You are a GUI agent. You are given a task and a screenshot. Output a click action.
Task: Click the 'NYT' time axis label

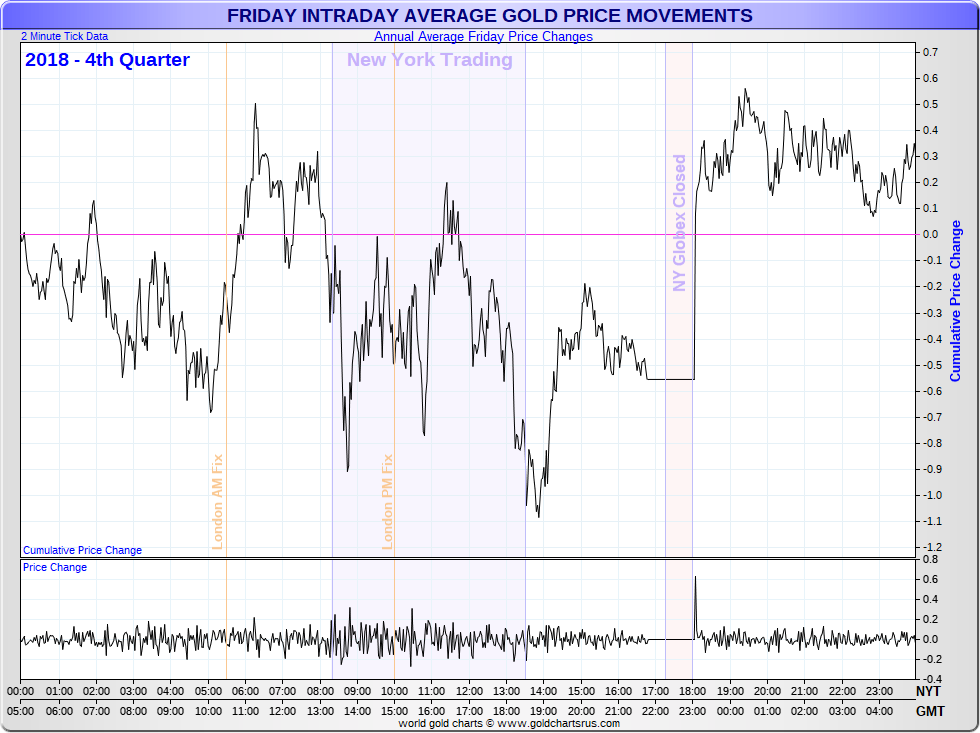pos(928,691)
